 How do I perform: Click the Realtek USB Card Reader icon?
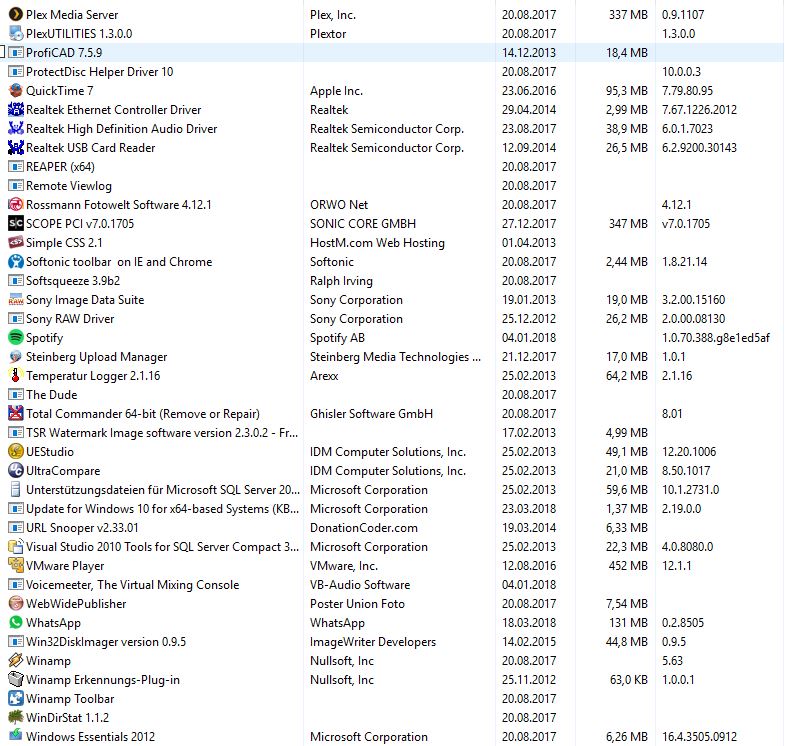click(16, 147)
